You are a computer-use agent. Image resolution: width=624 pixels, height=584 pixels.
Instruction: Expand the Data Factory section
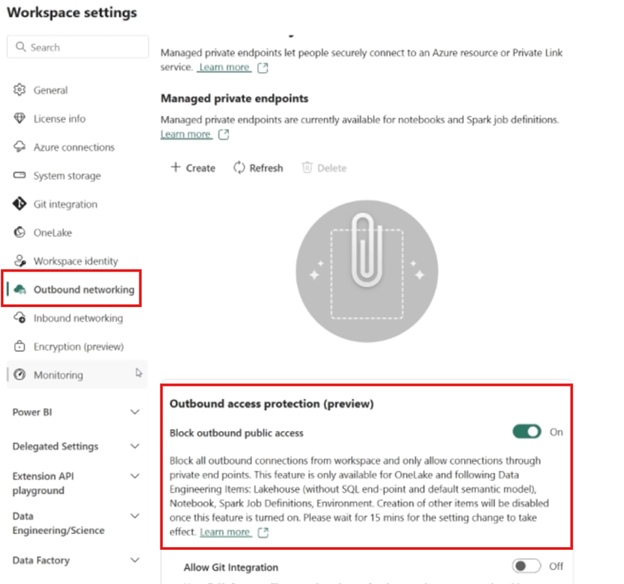point(136,561)
